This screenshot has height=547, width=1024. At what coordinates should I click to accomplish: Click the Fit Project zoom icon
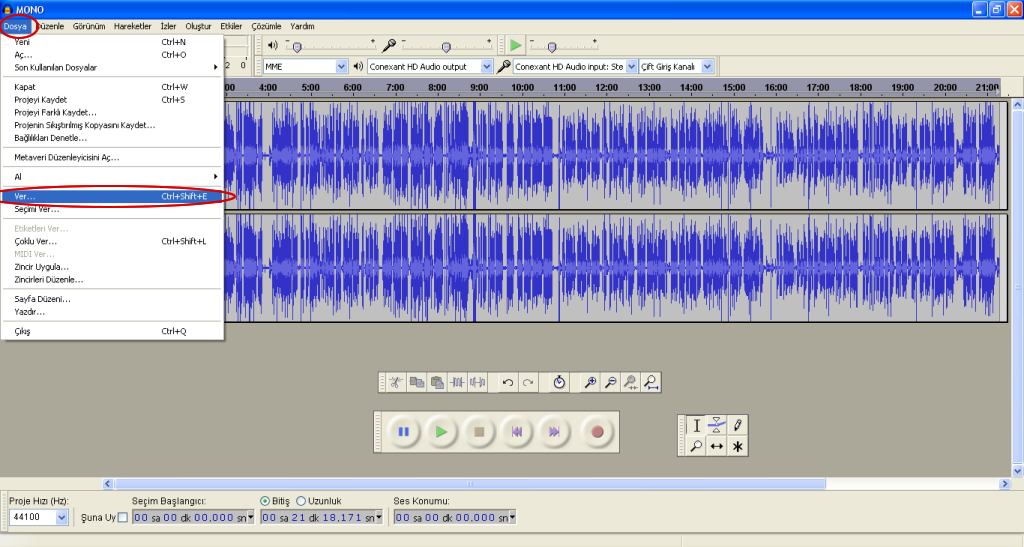[x=650, y=383]
